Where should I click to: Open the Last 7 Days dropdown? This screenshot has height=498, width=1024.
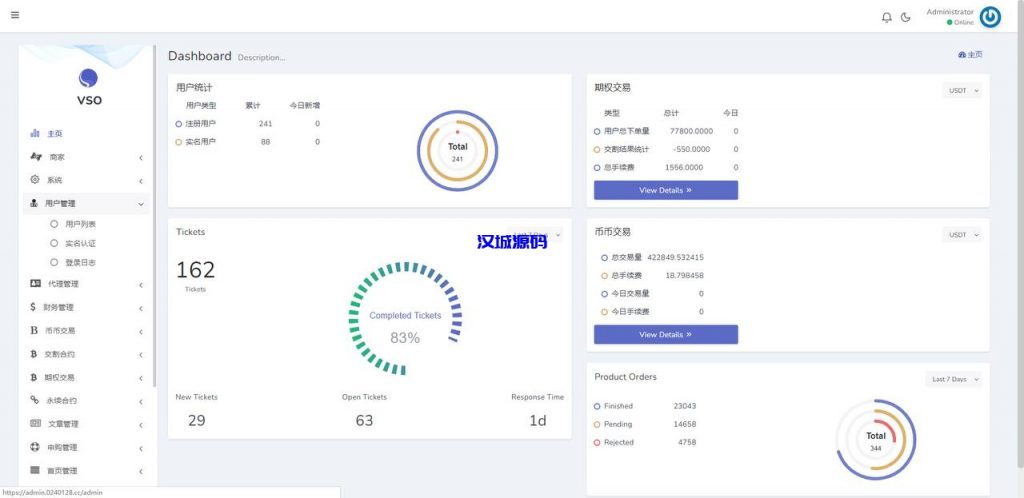[953, 379]
